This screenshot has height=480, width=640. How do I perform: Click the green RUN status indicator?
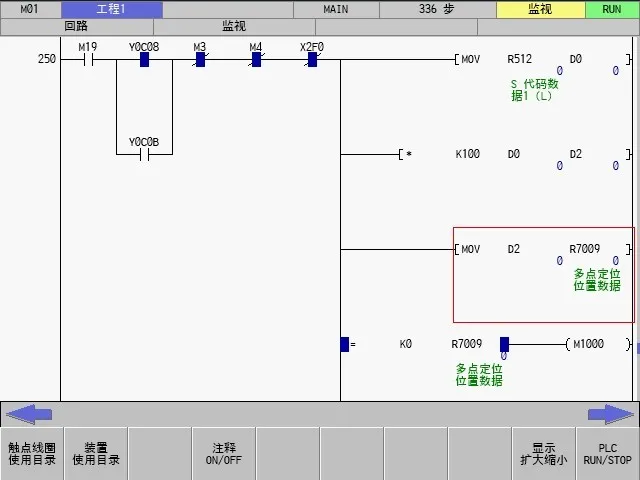[x=612, y=9]
